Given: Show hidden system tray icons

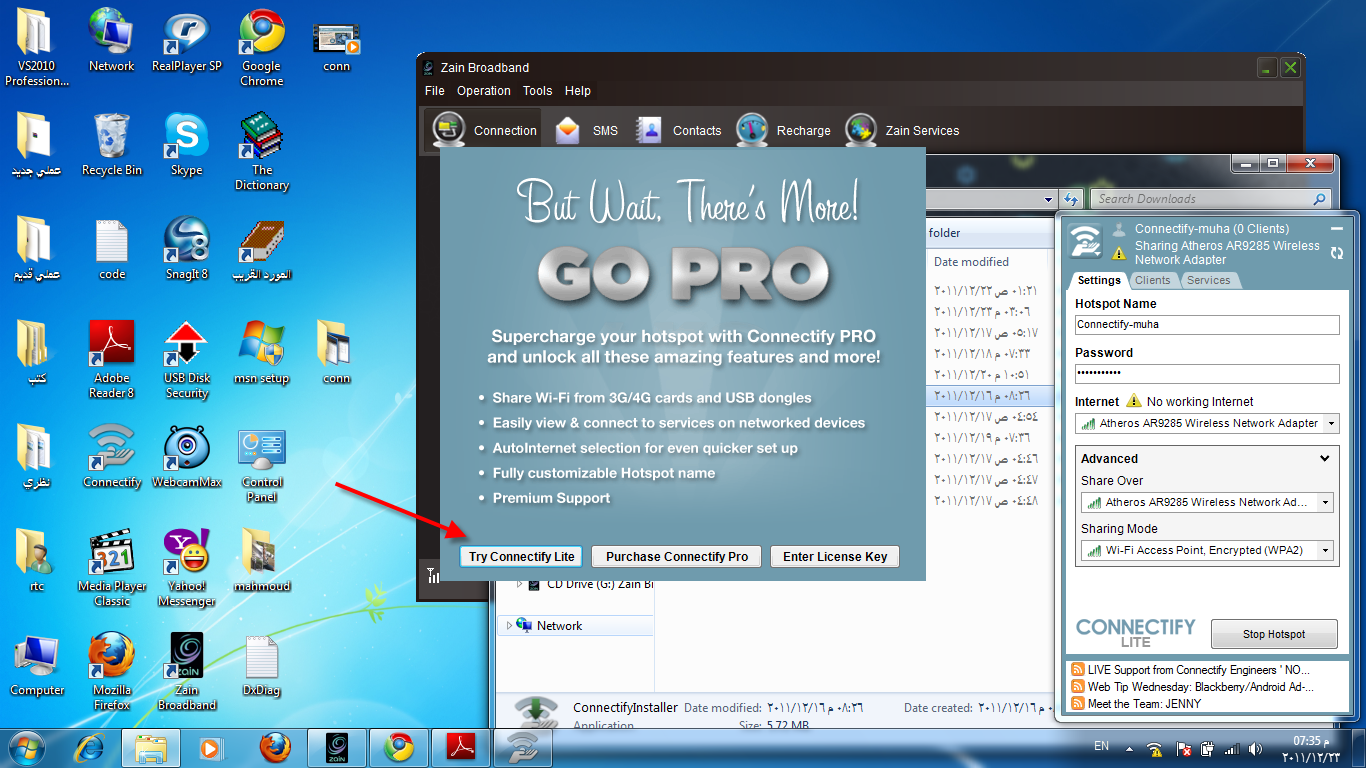Looking at the screenshot, I should point(1129,748).
